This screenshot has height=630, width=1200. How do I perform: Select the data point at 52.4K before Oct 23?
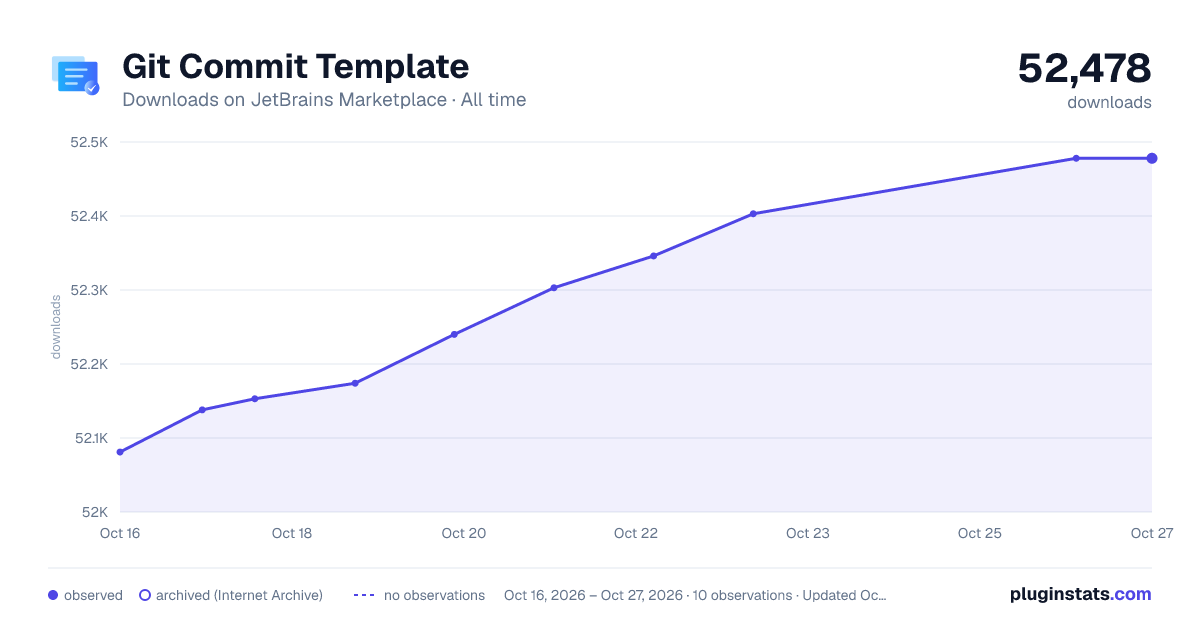[x=753, y=213]
